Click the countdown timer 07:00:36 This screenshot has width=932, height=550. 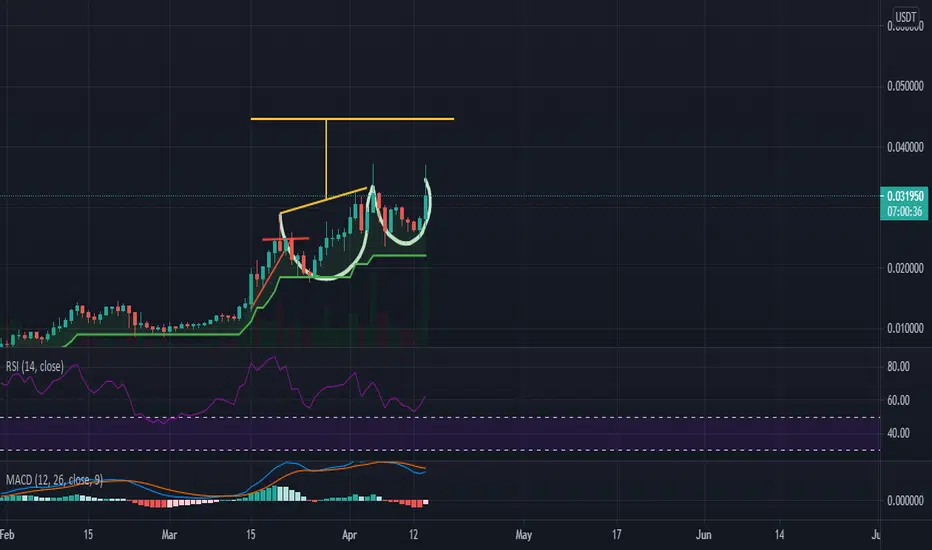[x=905, y=211]
